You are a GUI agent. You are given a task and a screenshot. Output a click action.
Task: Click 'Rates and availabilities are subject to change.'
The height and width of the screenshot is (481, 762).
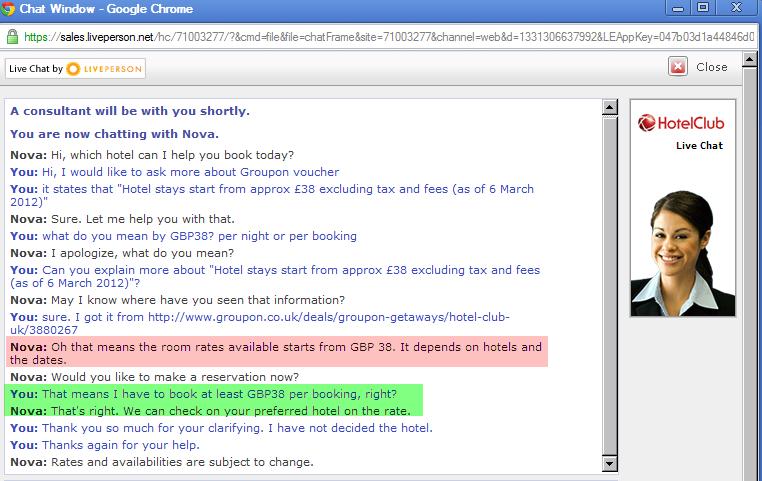(182, 462)
